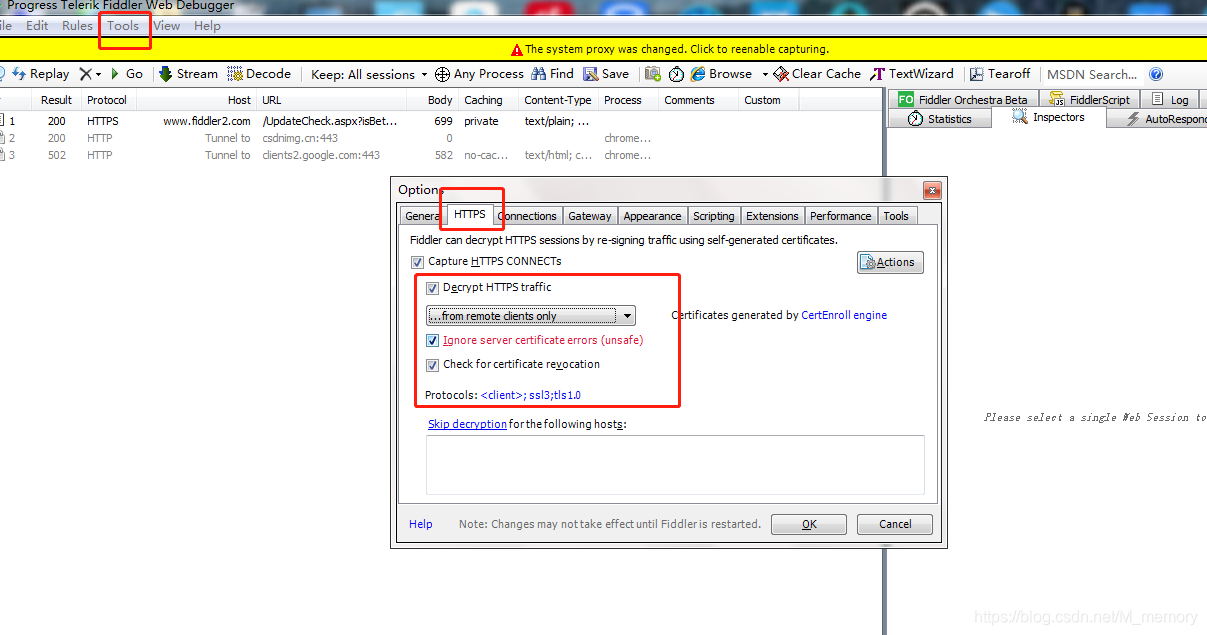This screenshot has width=1207, height=635.
Task: Open the FiddlerScript tab
Action: (x=1090, y=99)
